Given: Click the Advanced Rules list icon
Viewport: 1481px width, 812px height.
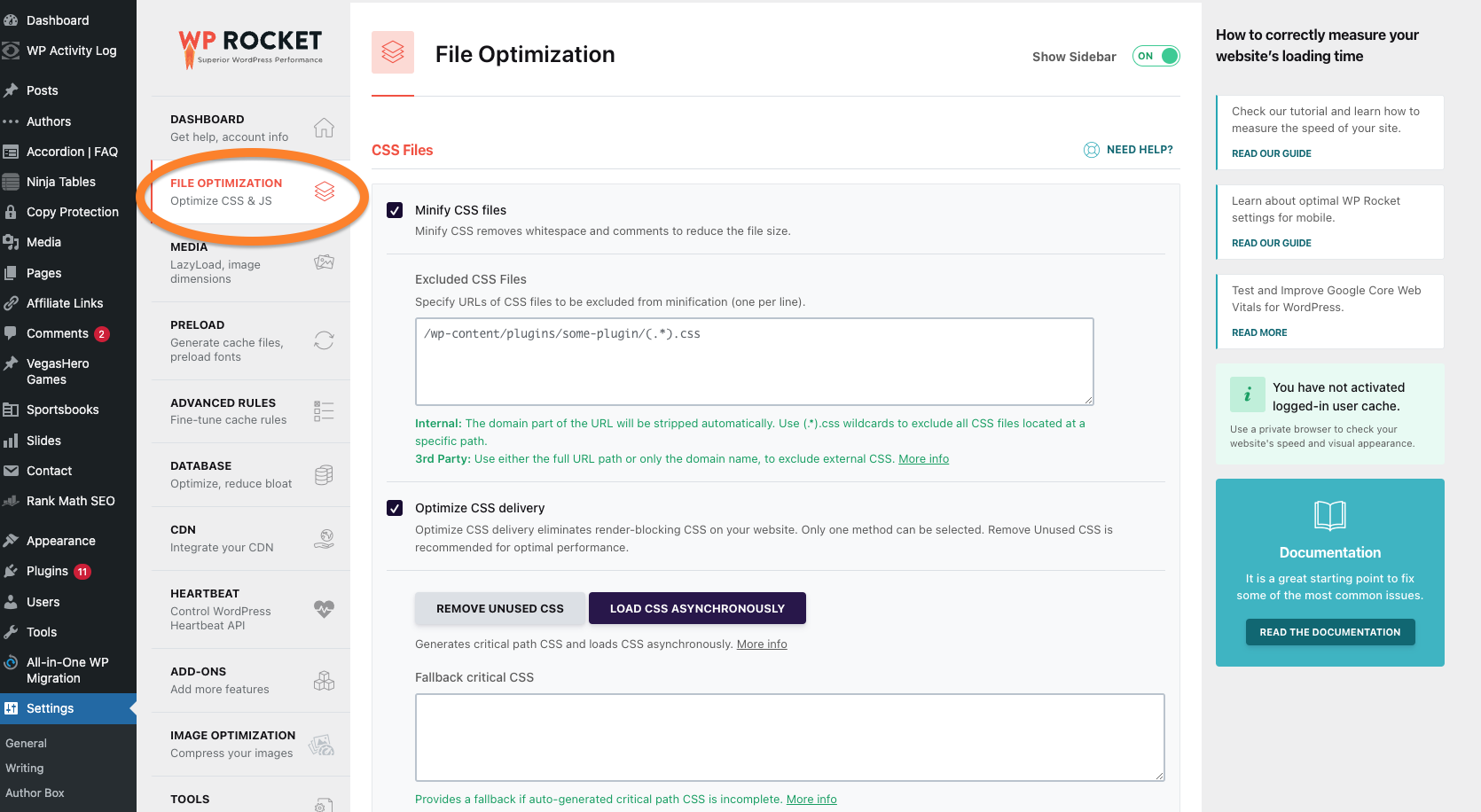Looking at the screenshot, I should click(x=324, y=410).
